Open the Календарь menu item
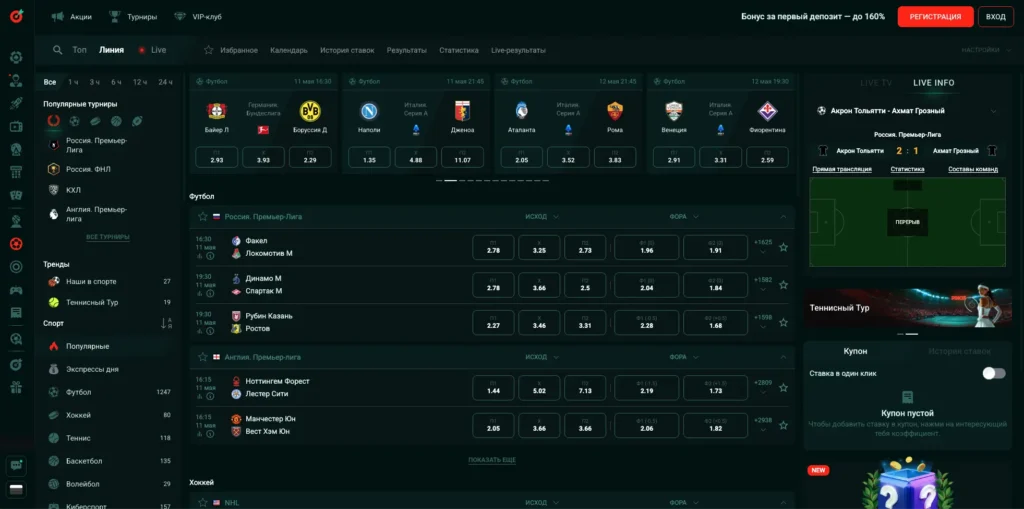 tap(289, 50)
